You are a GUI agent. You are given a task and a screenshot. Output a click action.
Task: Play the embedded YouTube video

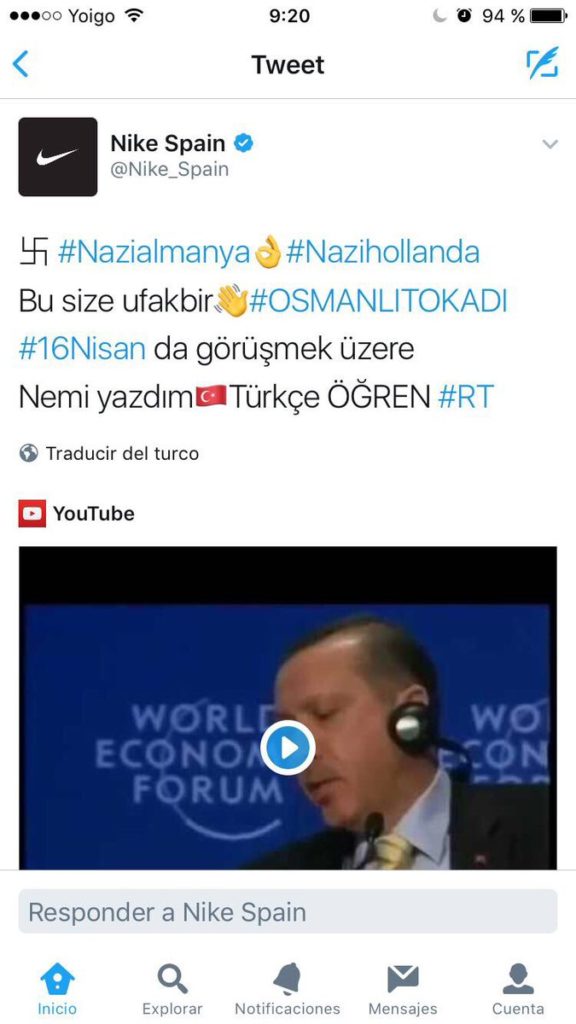(x=287, y=748)
